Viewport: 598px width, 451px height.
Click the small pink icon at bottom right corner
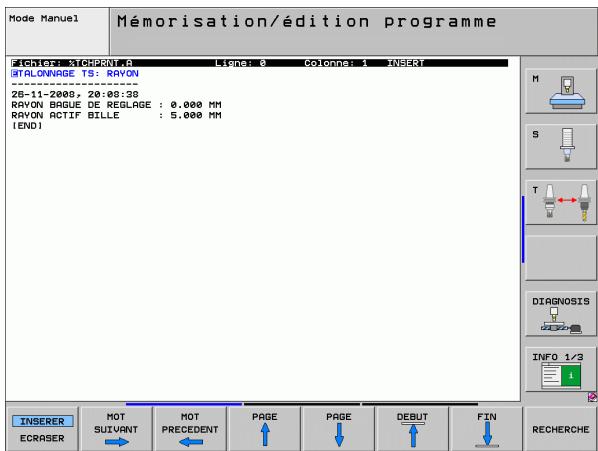coord(593,397)
